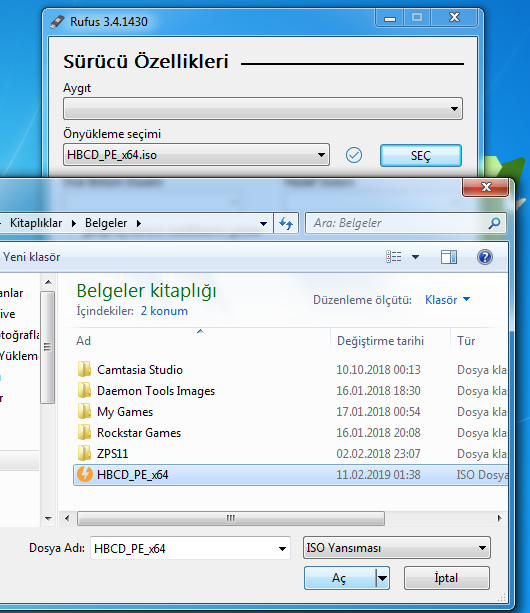Screen dimensions: 530x613
Task: Select the HBCD_PE_x64 file name
Action: tap(132, 475)
